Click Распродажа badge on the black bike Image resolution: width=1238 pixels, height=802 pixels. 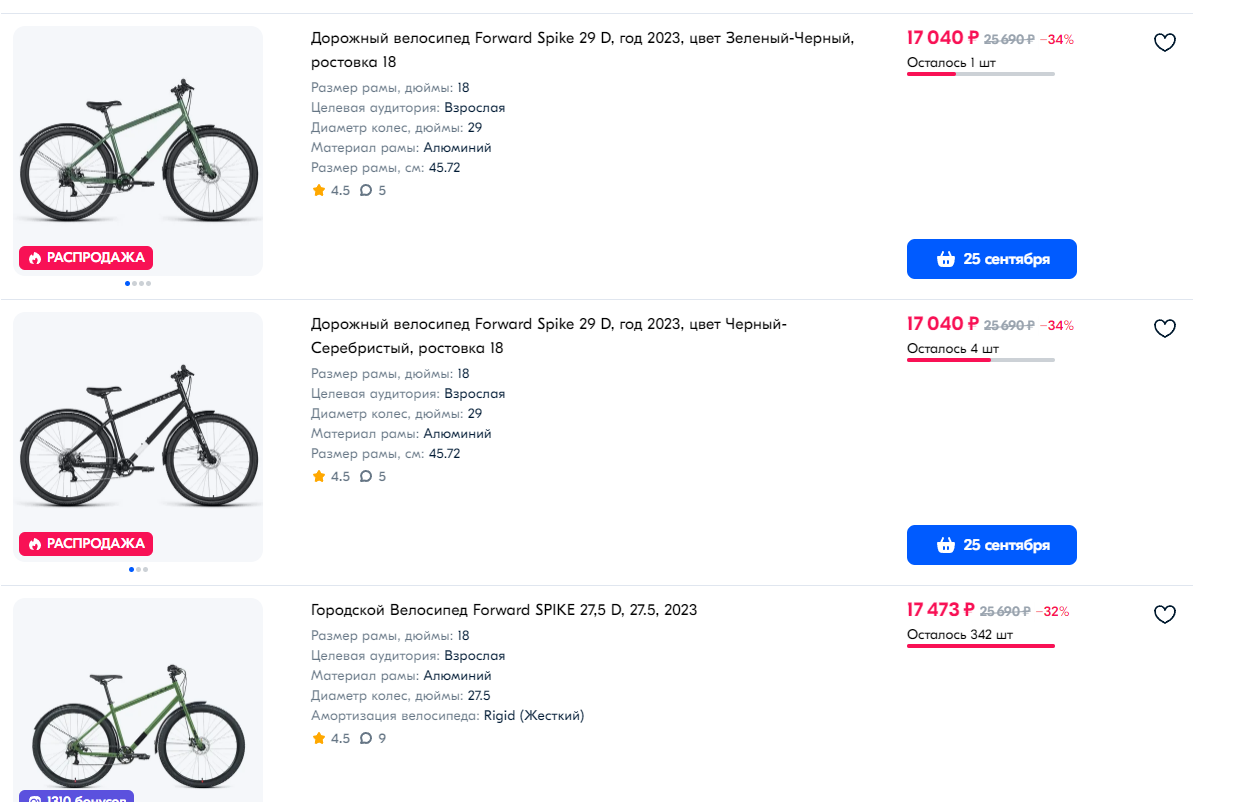pyautogui.click(x=86, y=544)
